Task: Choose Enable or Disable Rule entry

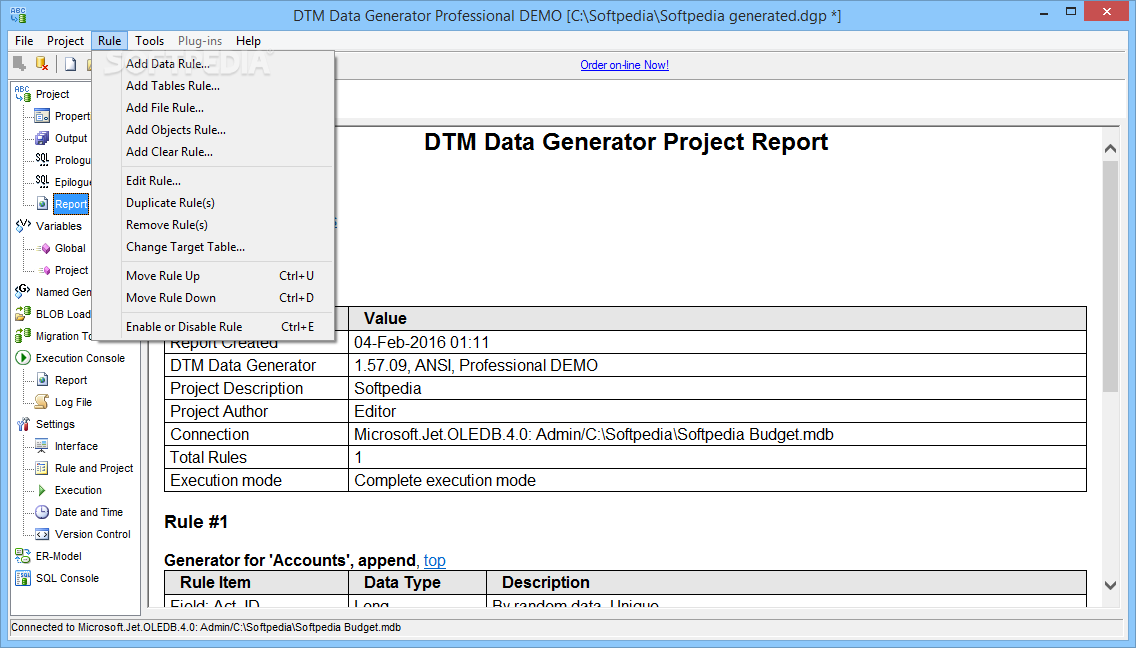Action: pyautogui.click(x=213, y=326)
